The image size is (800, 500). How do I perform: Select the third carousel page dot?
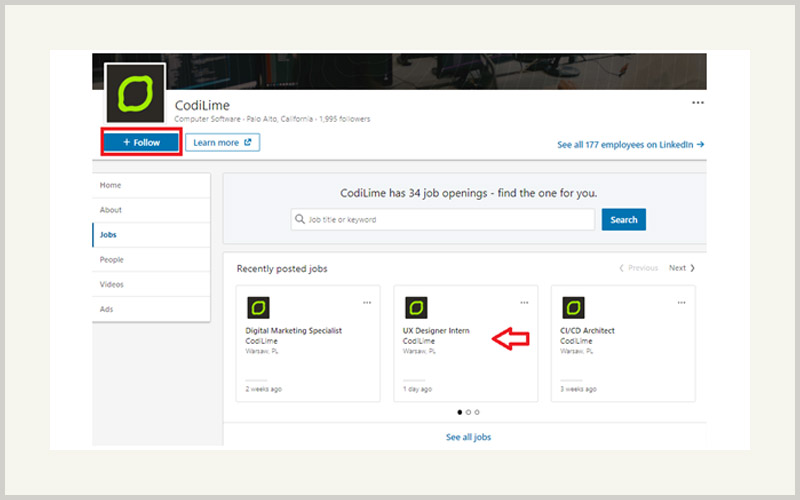(477, 412)
